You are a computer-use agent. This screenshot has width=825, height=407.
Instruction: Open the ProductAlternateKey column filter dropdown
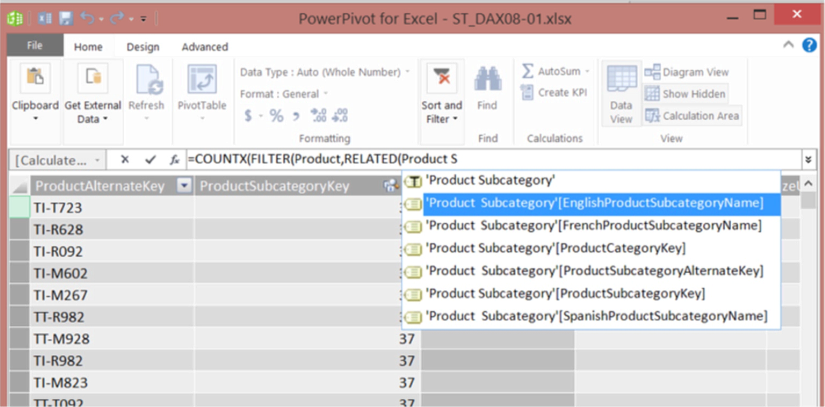click(x=183, y=186)
